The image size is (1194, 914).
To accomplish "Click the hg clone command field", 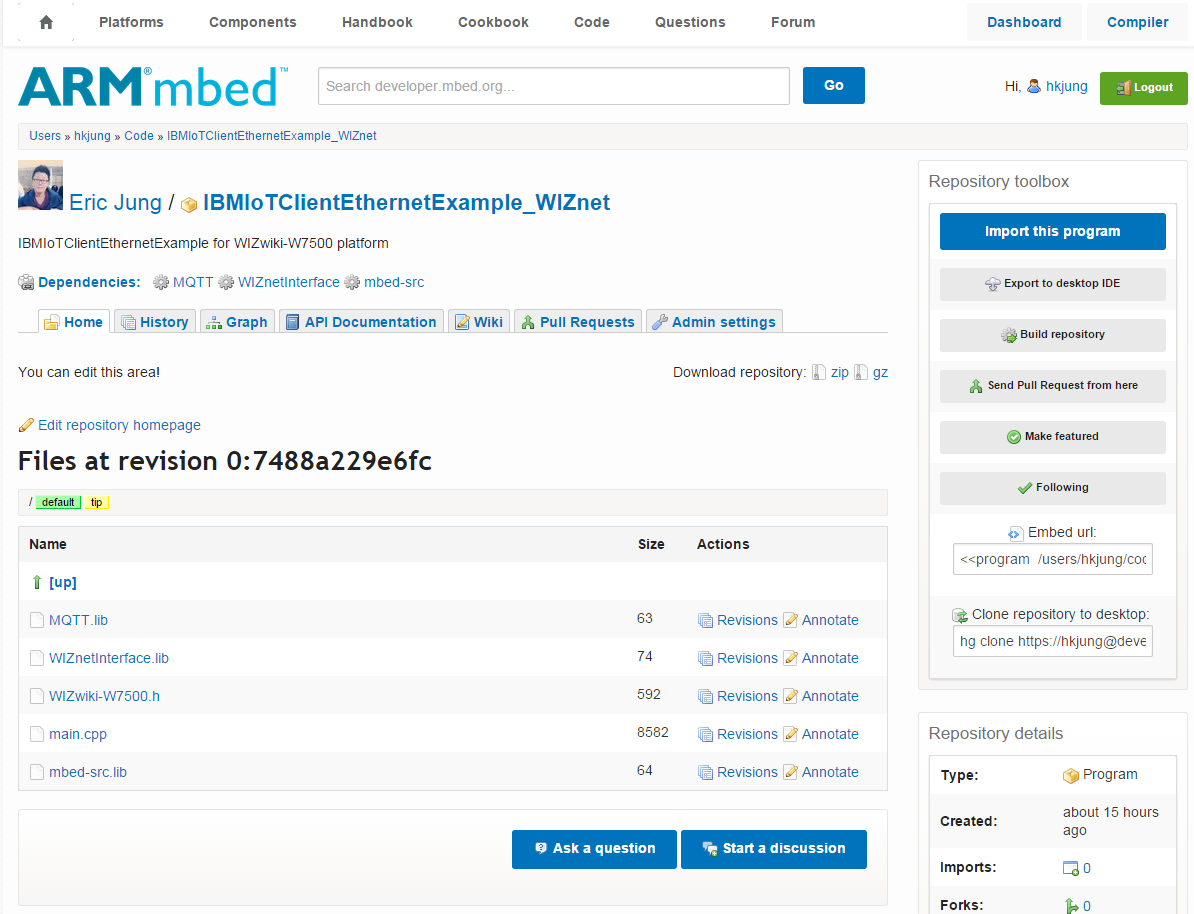I will point(1052,641).
